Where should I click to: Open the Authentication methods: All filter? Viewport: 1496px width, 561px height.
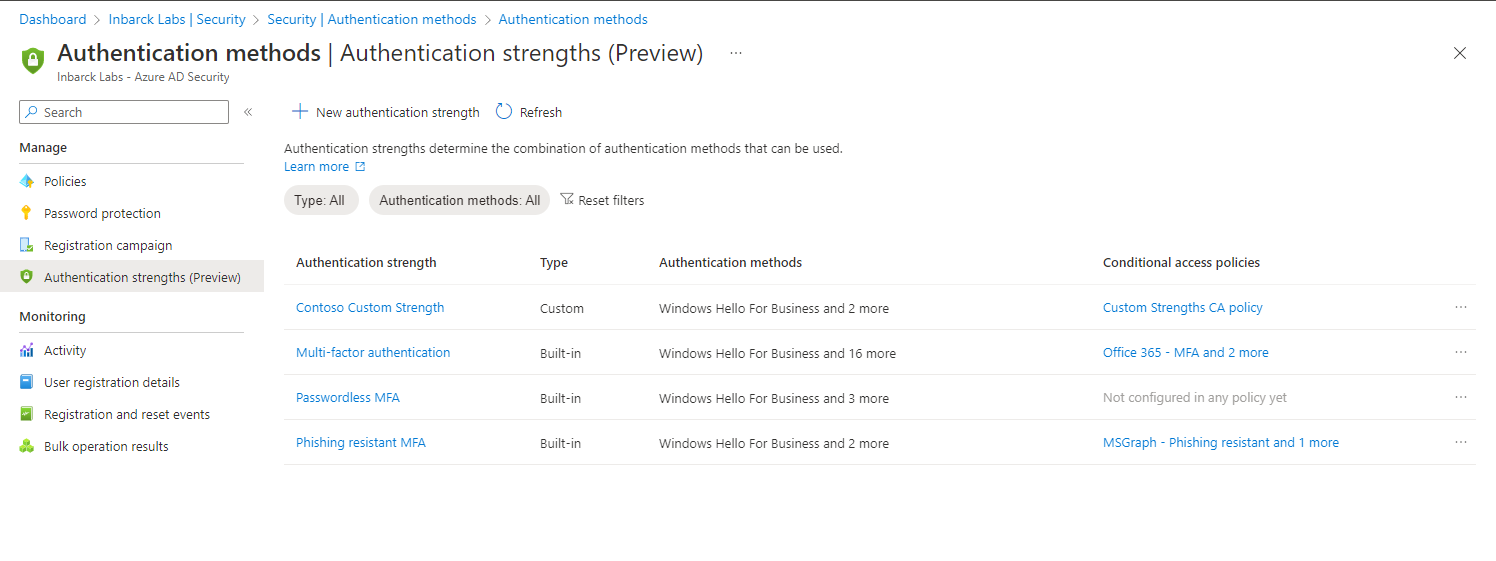tap(459, 200)
